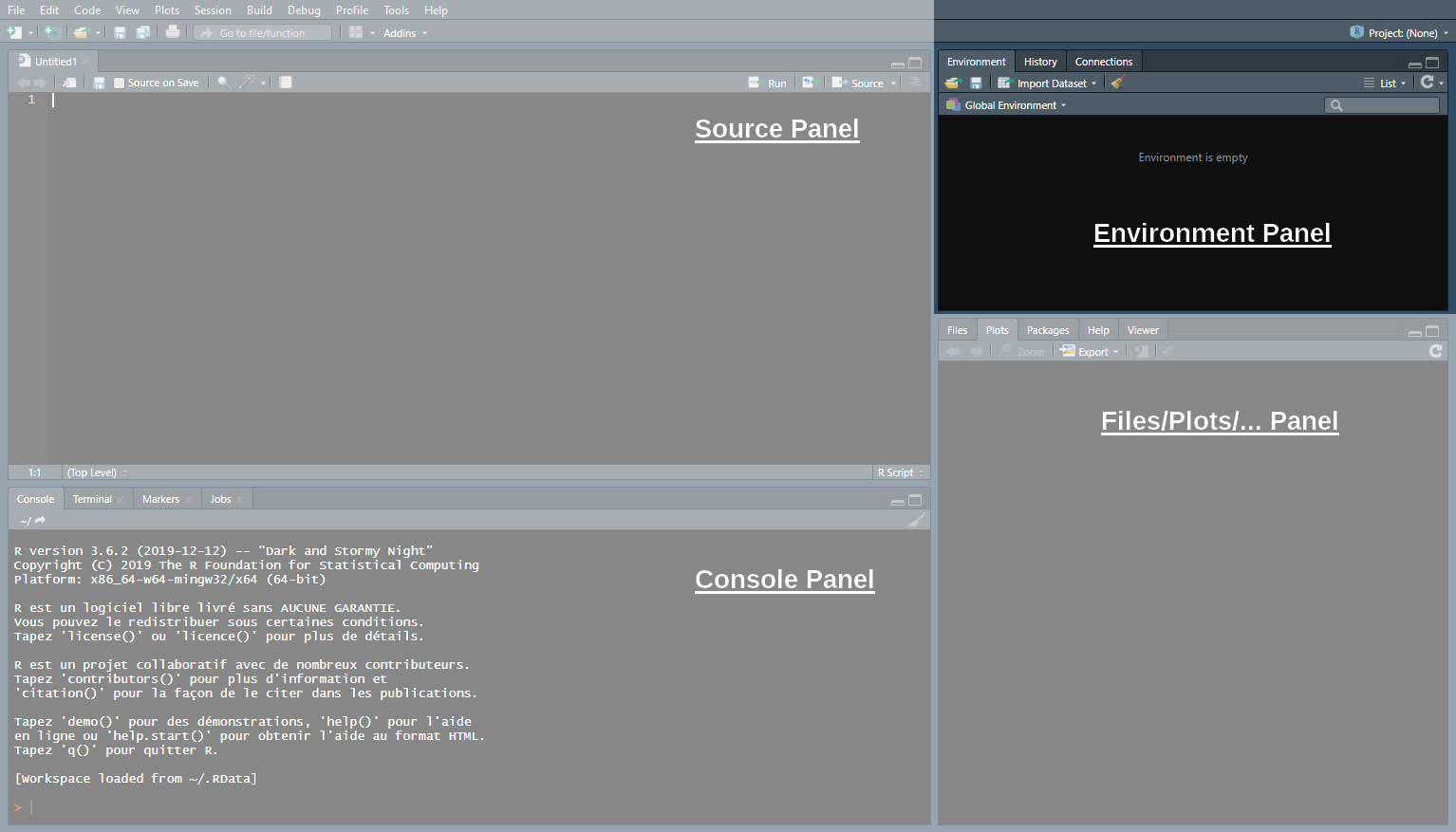Screen dimensions: 1456x832
Task: Open the Session menu
Action: (213, 10)
